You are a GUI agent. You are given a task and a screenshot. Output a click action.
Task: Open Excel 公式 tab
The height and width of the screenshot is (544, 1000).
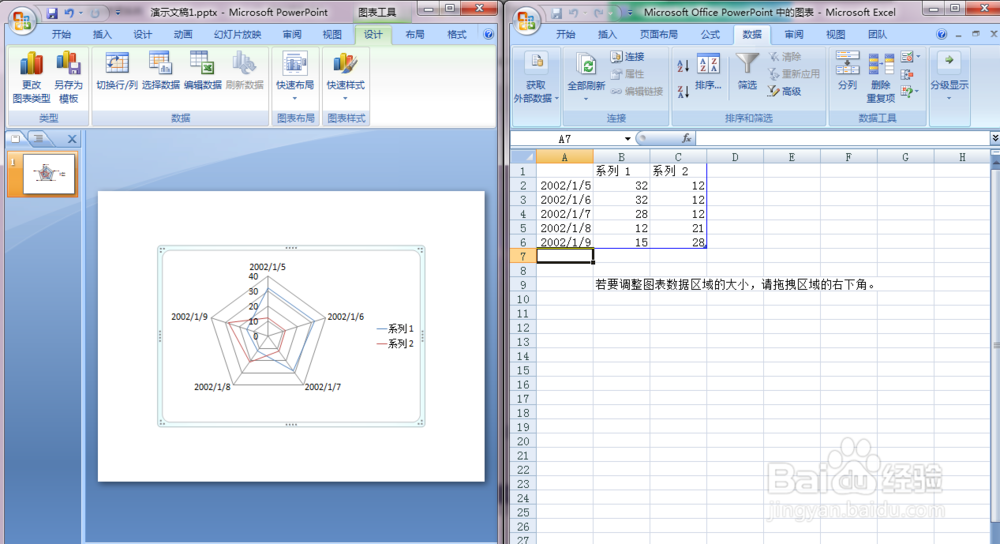click(x=710, y=34)
